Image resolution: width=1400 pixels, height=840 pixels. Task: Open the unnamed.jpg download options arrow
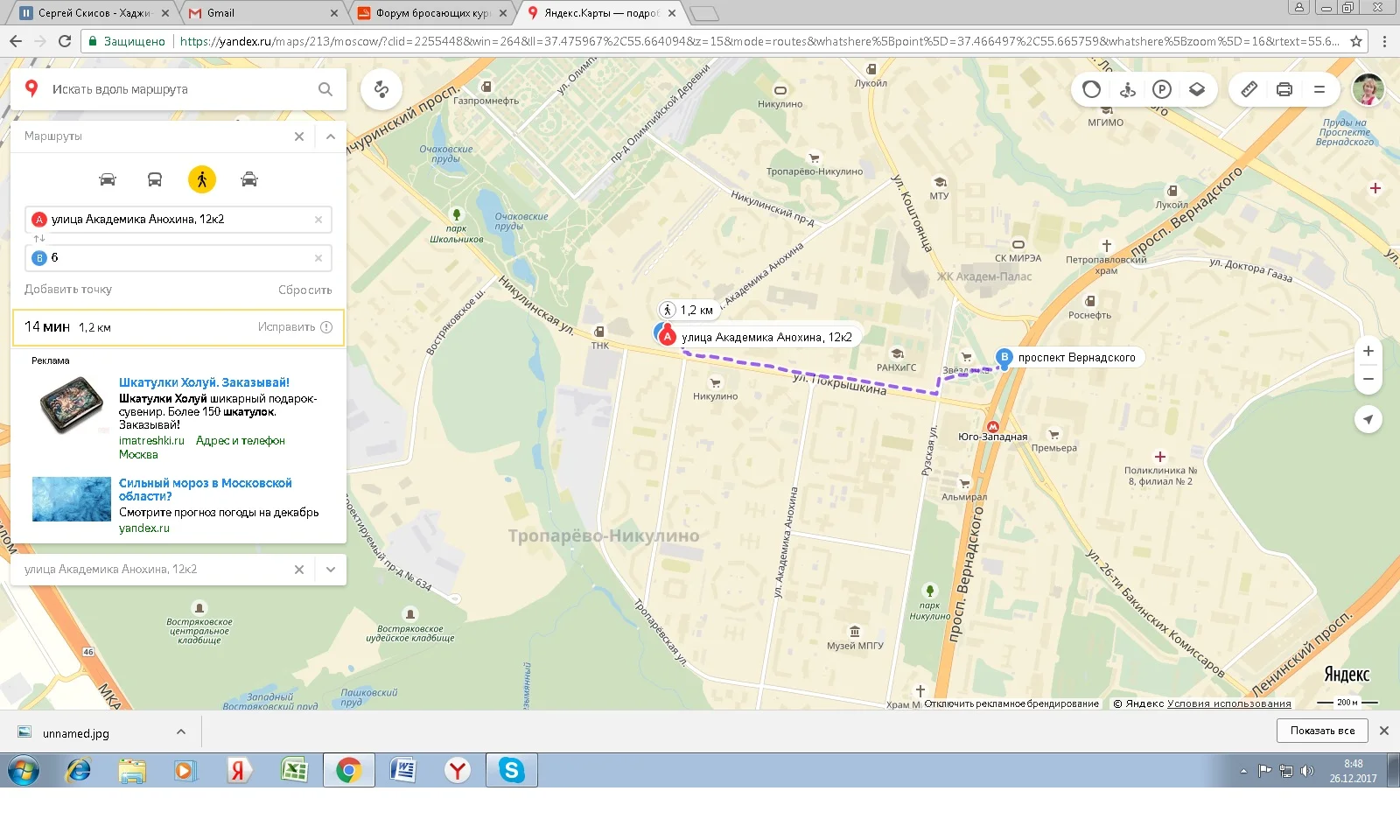[x=181, y=732]
